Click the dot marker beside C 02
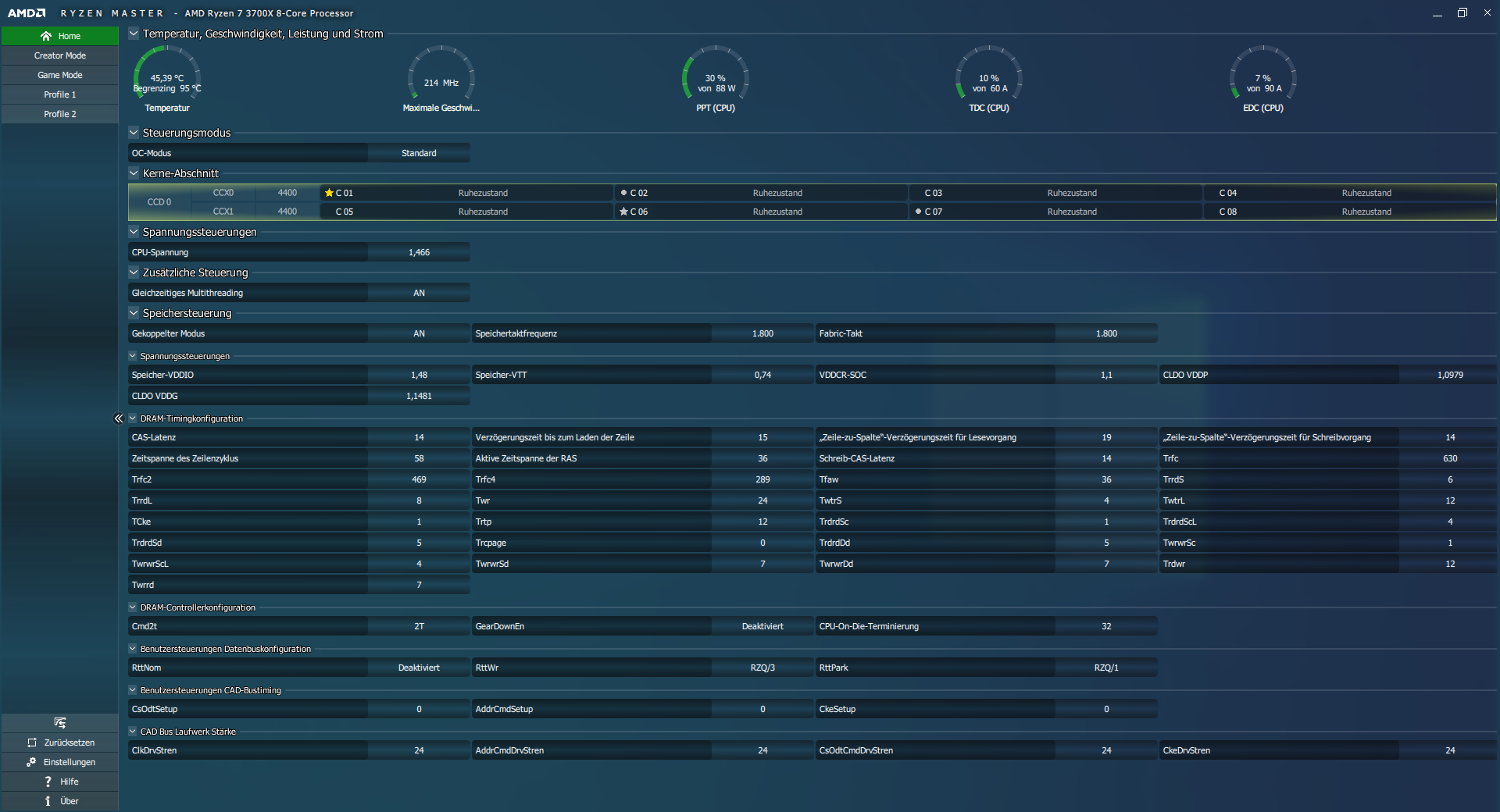Image resolution: width=1500 pixels, height=812 pixels. (x=623, y=192)
